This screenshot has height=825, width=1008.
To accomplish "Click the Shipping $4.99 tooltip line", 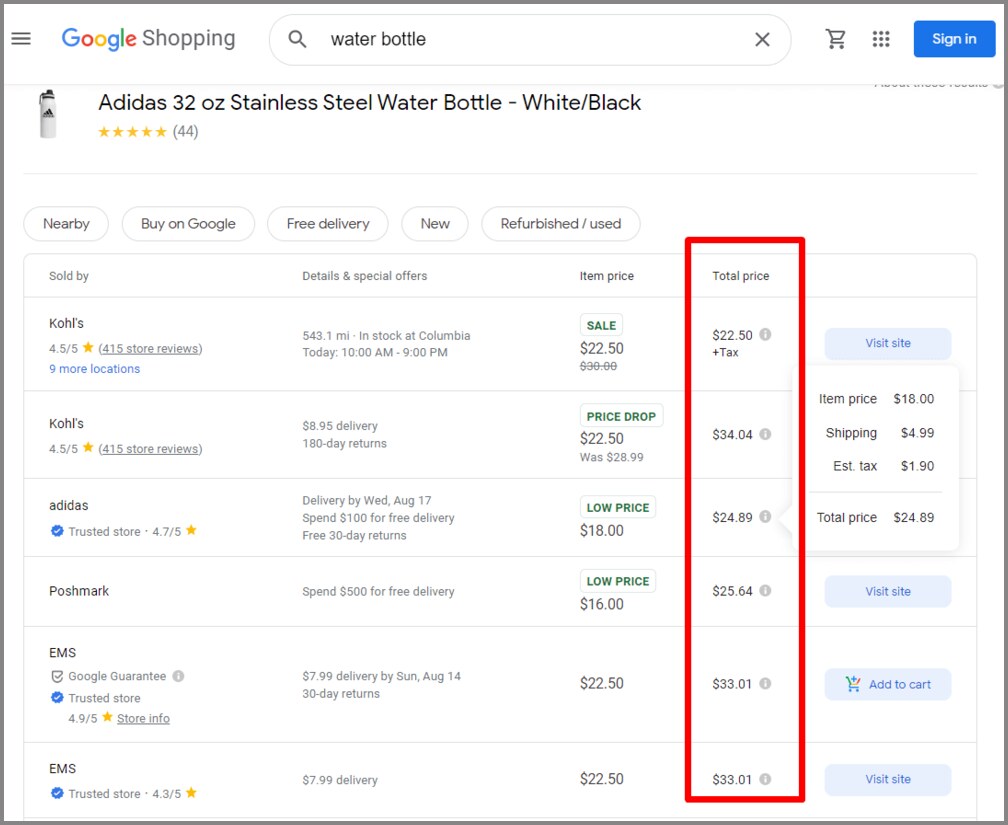I will 879,433.
